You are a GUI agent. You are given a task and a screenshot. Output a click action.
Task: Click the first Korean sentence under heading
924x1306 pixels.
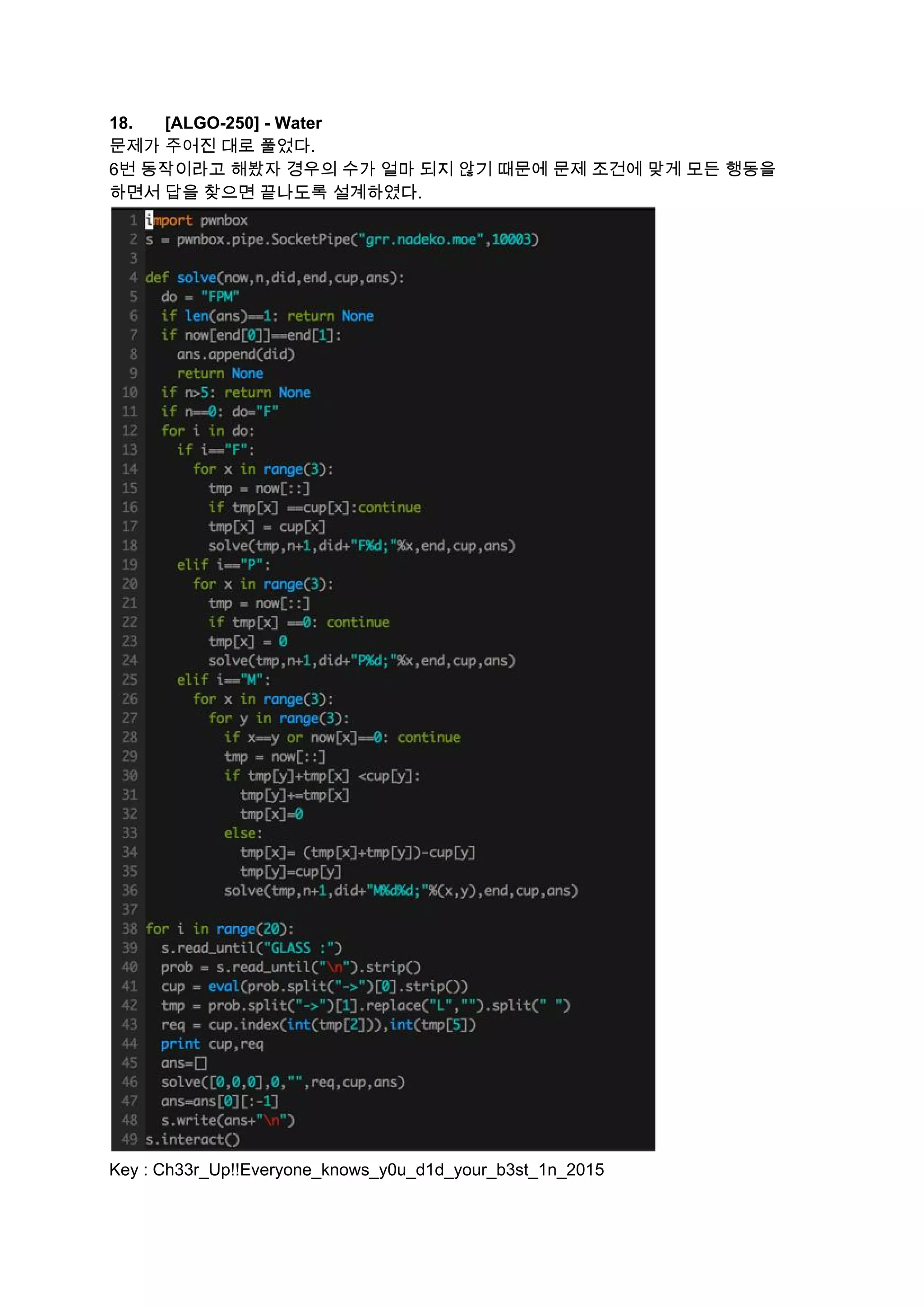(212, 146)
